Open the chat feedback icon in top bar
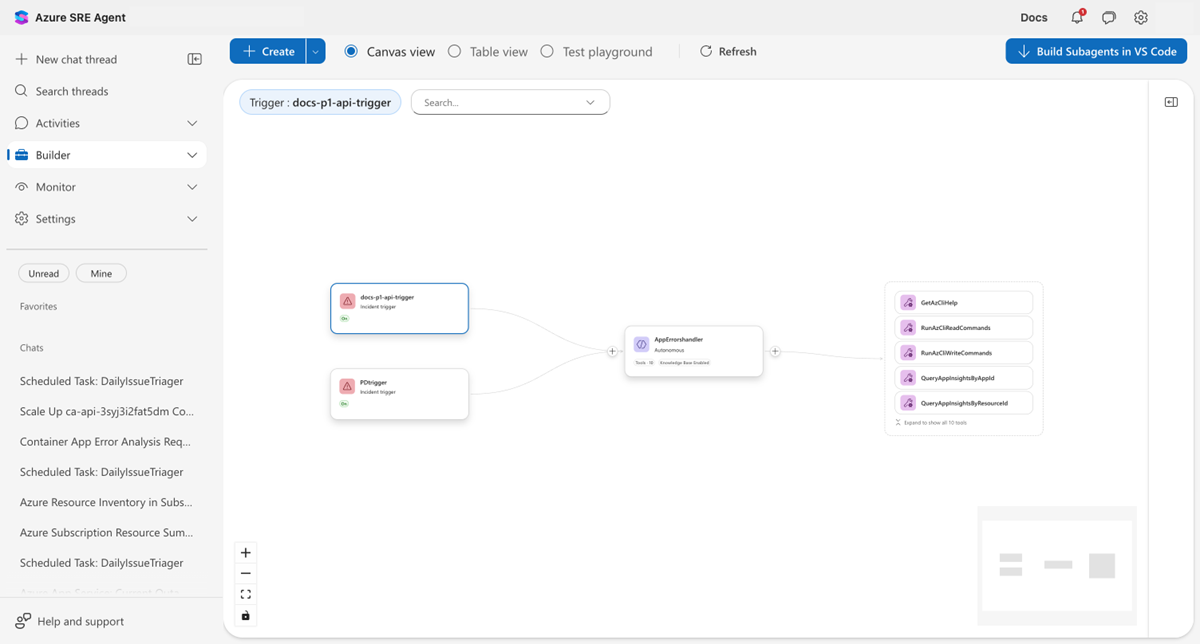Image resolution: width=1200 pixels, height=644 pixels. [x=1108, y=17]
